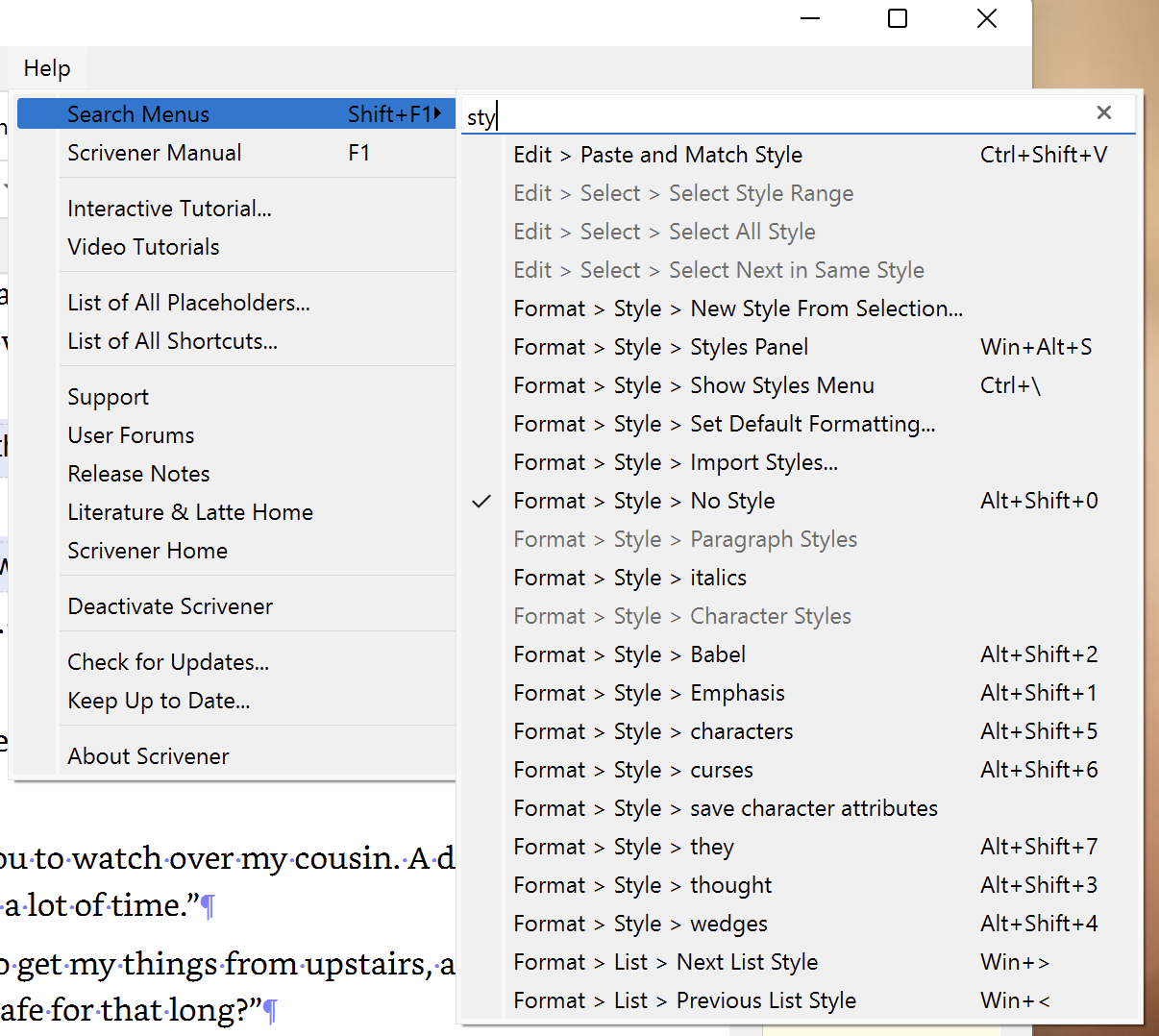Minimize the Scrivener window
Image resolution: width=1159 pixels, height=1036 pixels.
810,18
